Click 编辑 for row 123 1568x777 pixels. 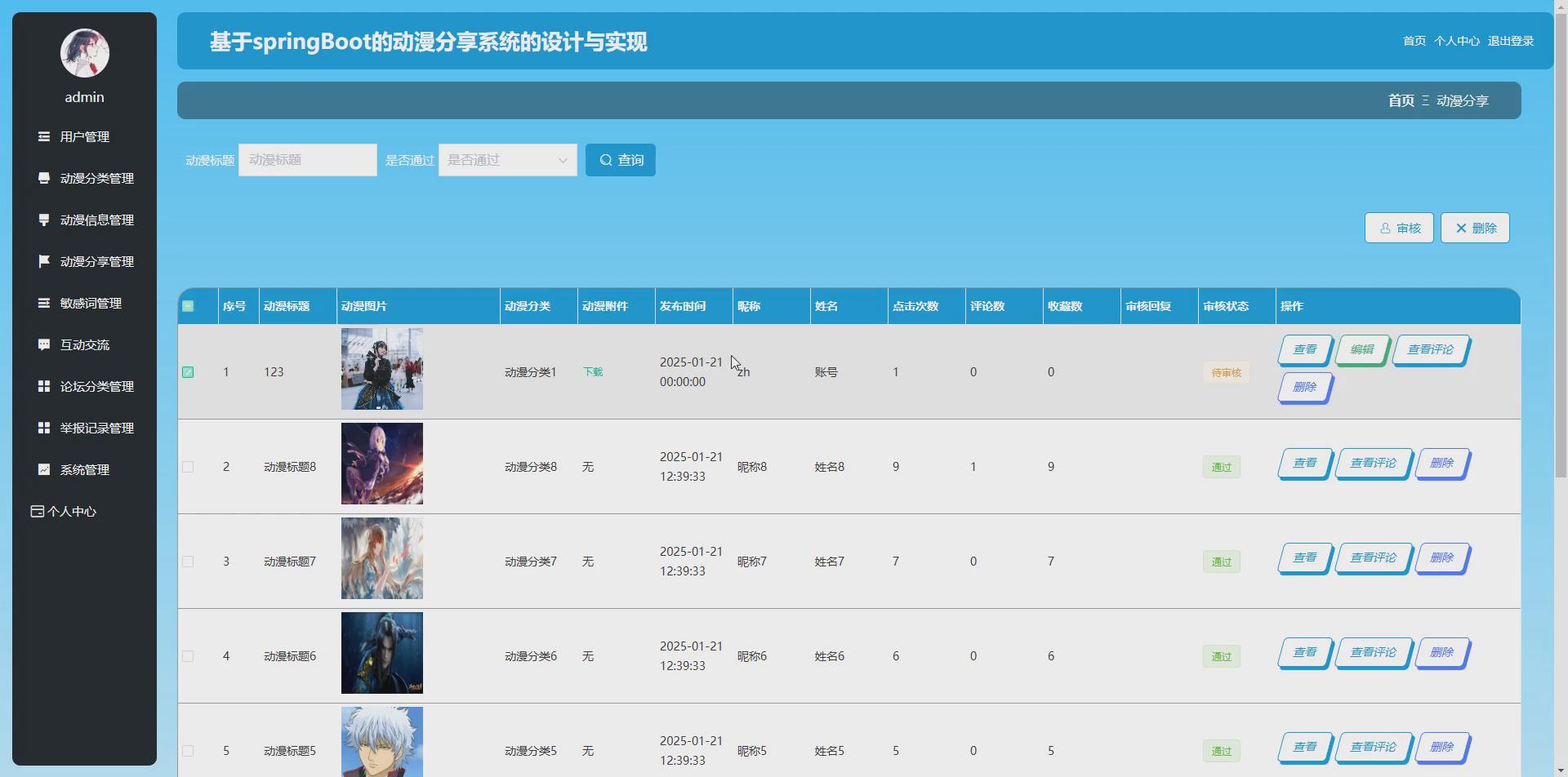tap(1362, 350)
